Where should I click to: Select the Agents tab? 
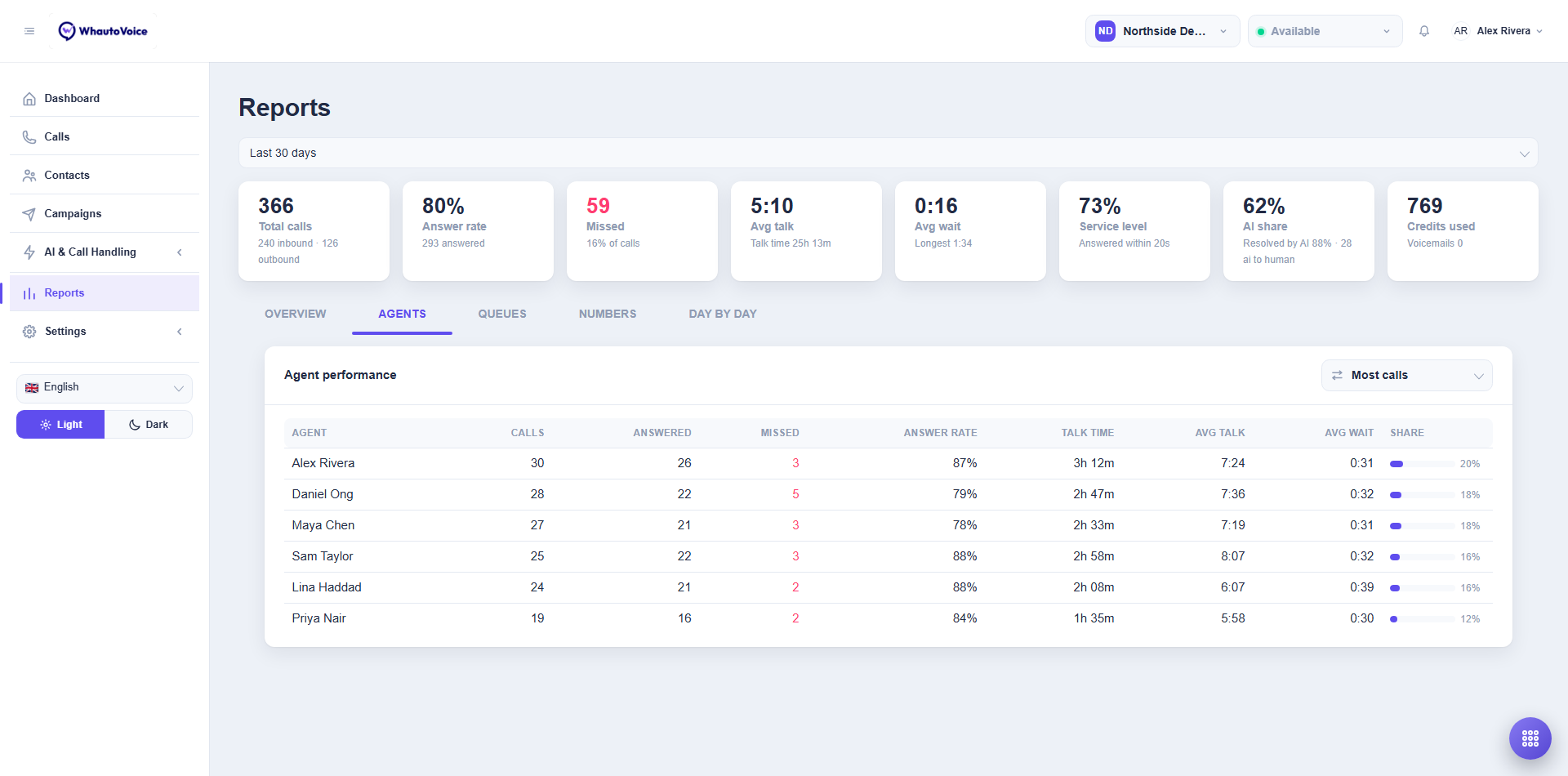coord(402,314)
